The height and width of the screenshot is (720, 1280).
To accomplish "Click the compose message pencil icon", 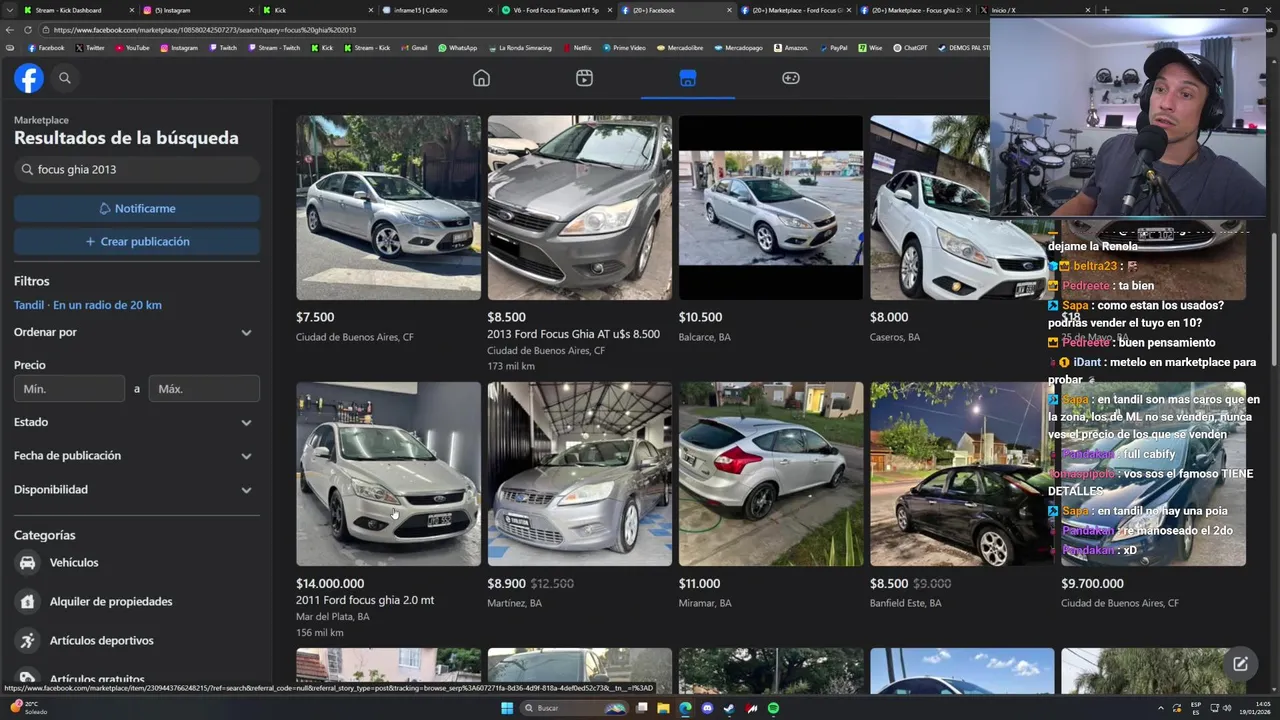I will tap(1240, 664).
